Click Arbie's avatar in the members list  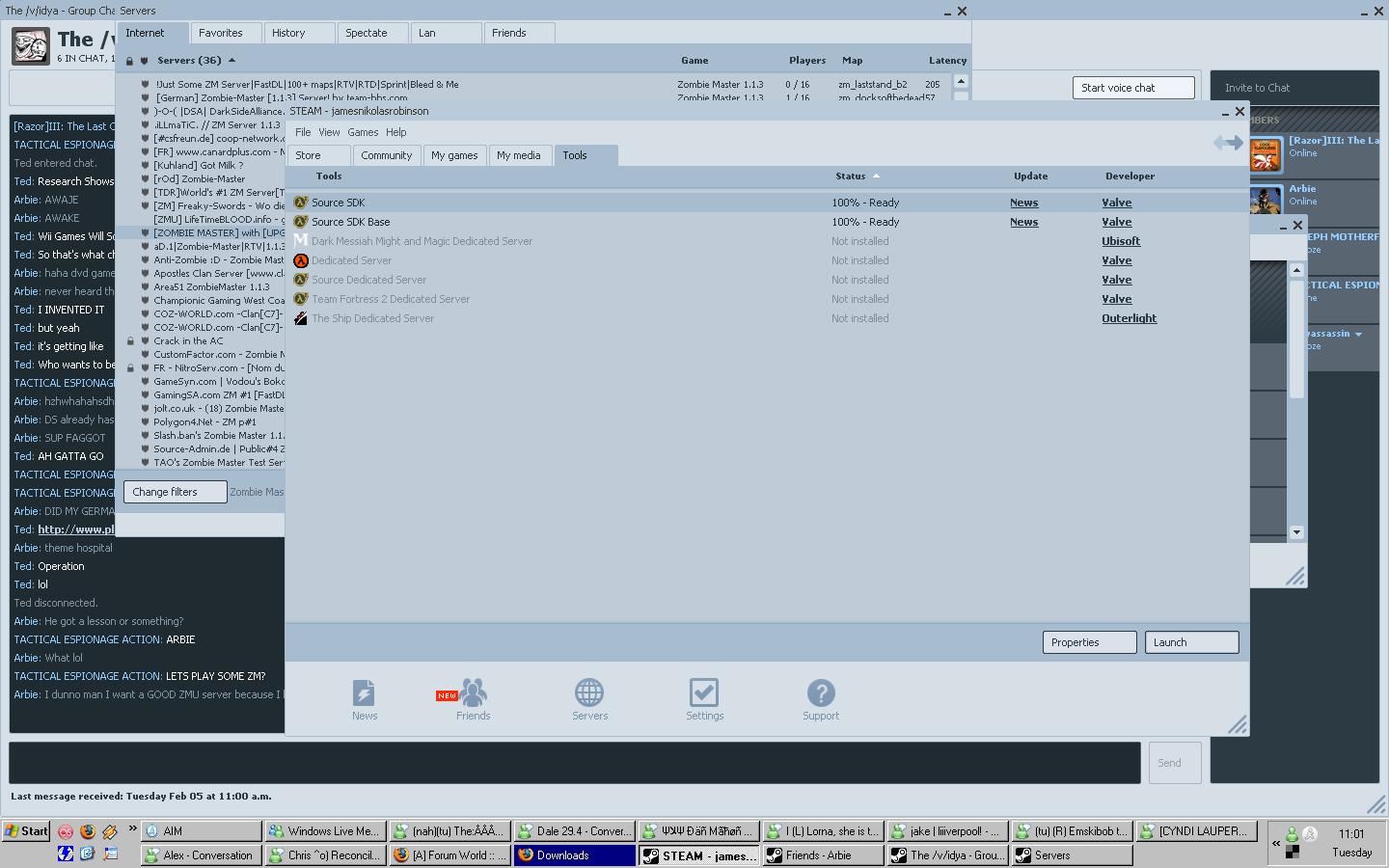[1266, 200]
